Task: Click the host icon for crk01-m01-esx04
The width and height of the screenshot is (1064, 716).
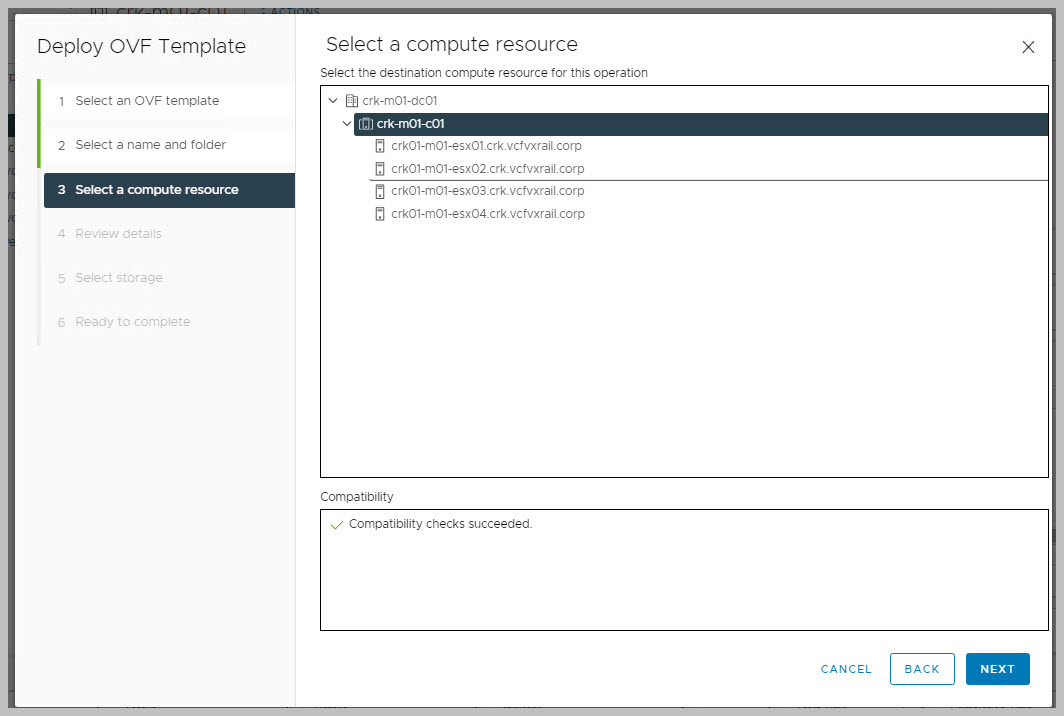Action: click(380, 214)
